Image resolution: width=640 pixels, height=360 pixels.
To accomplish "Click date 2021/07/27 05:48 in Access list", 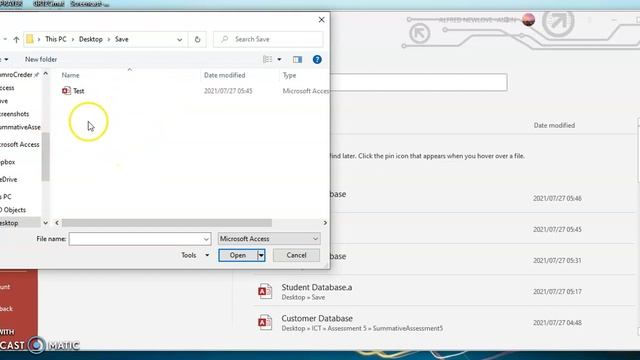I will [x=557, y=198].
